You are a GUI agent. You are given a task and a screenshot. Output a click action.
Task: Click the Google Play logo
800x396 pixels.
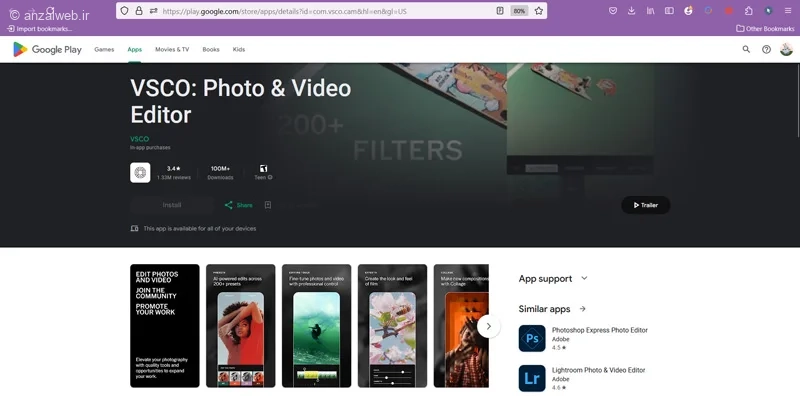click(x=47, y=50)
